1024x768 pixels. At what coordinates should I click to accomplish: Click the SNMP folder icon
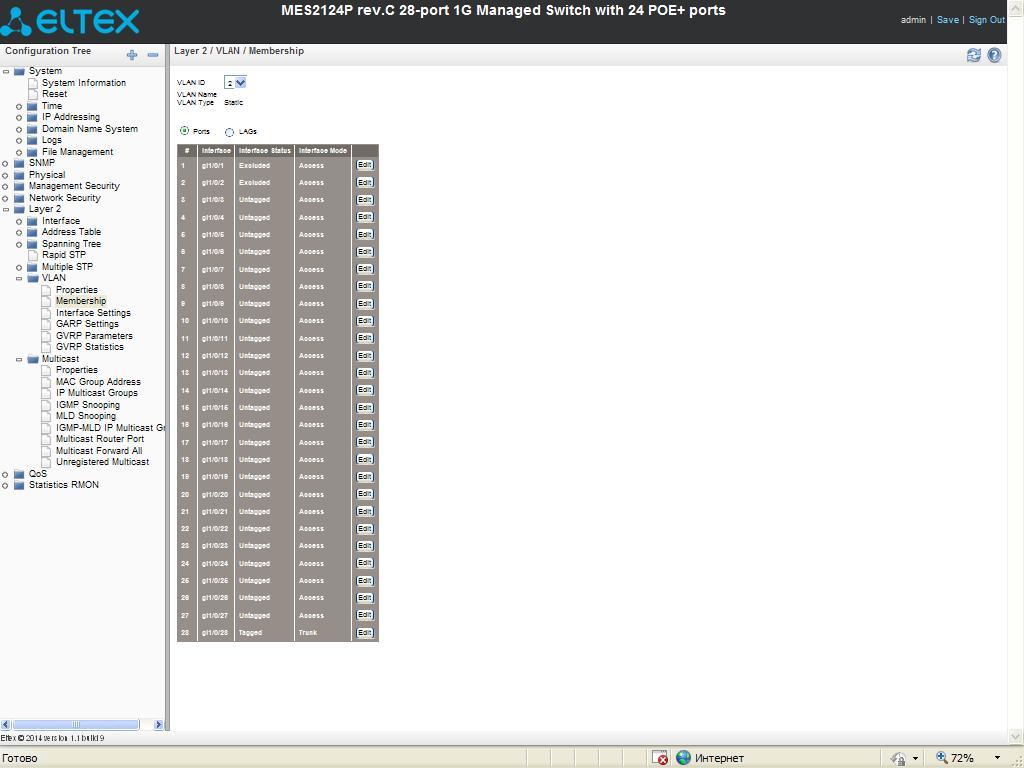19,163
